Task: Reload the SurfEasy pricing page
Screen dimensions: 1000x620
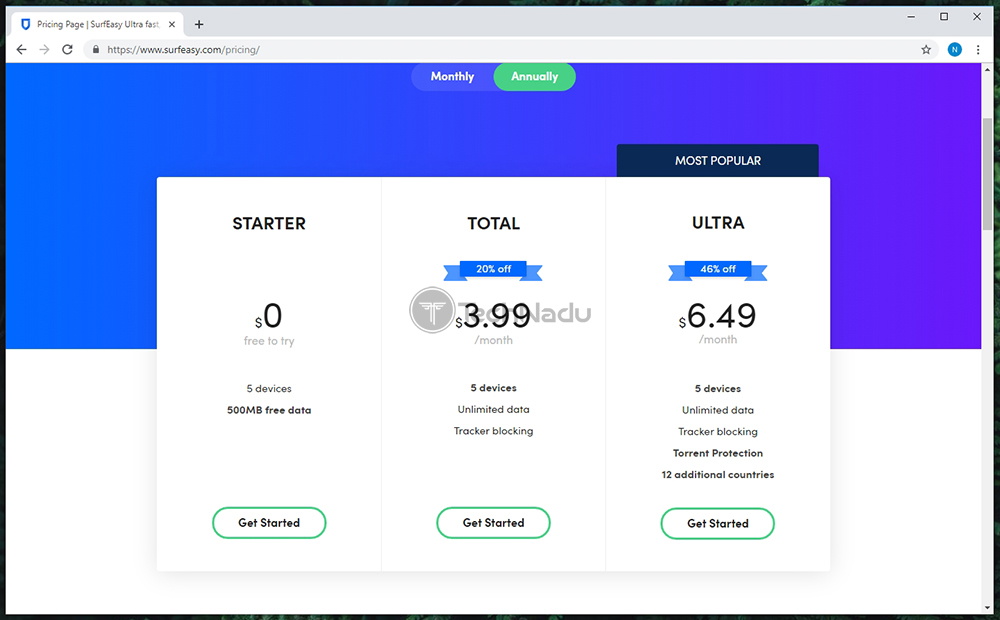Action: tap(67, 50)
